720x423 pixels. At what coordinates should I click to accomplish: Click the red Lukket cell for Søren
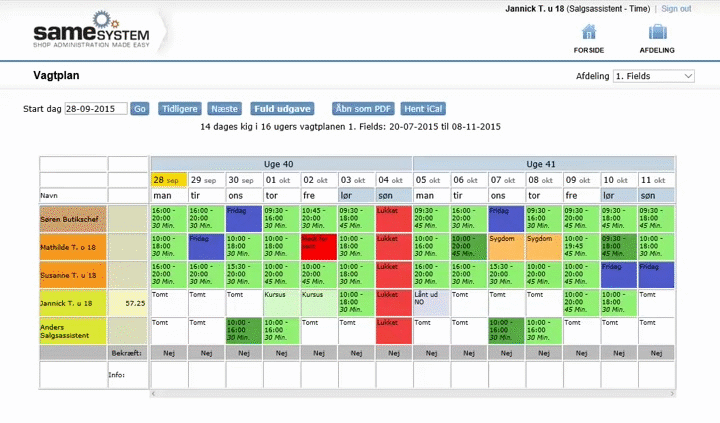pyautogui.click(x=393, y=218)
